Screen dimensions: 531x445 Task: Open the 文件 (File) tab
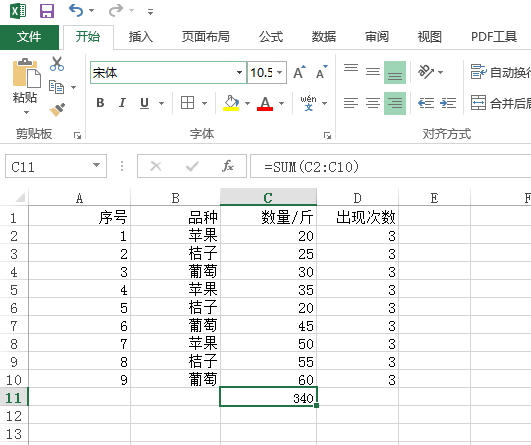(29, 37)
